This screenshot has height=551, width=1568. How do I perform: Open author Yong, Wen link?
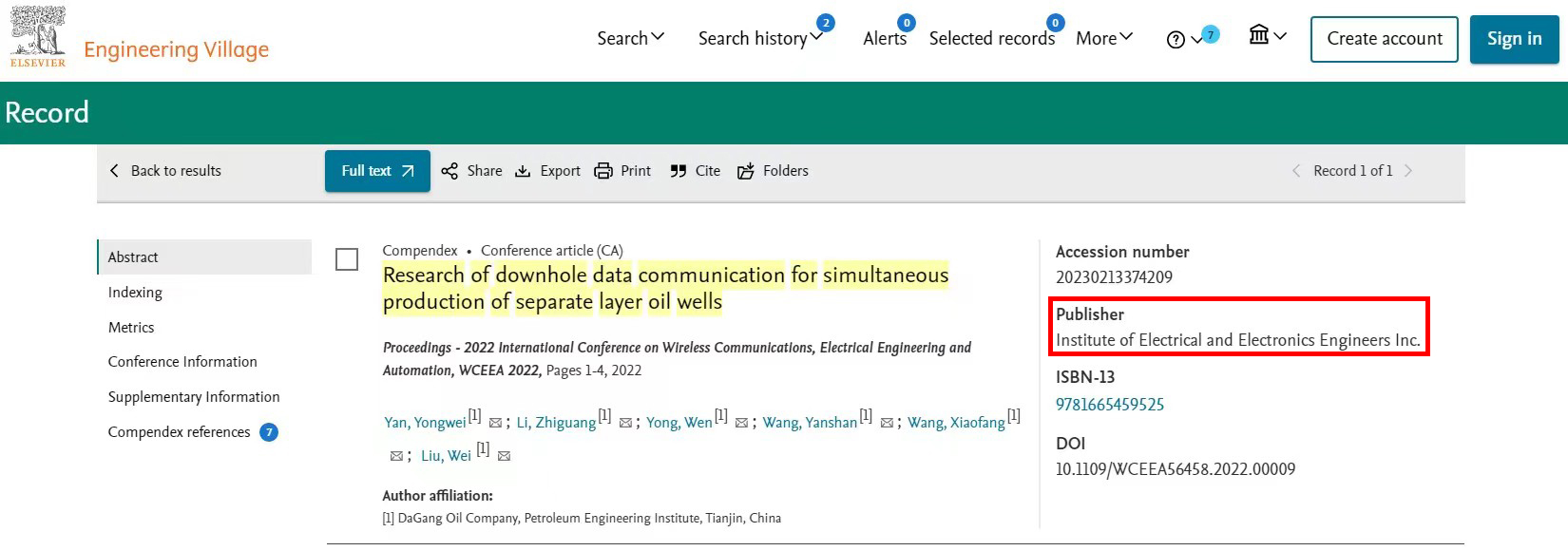(x=679, y=423)
